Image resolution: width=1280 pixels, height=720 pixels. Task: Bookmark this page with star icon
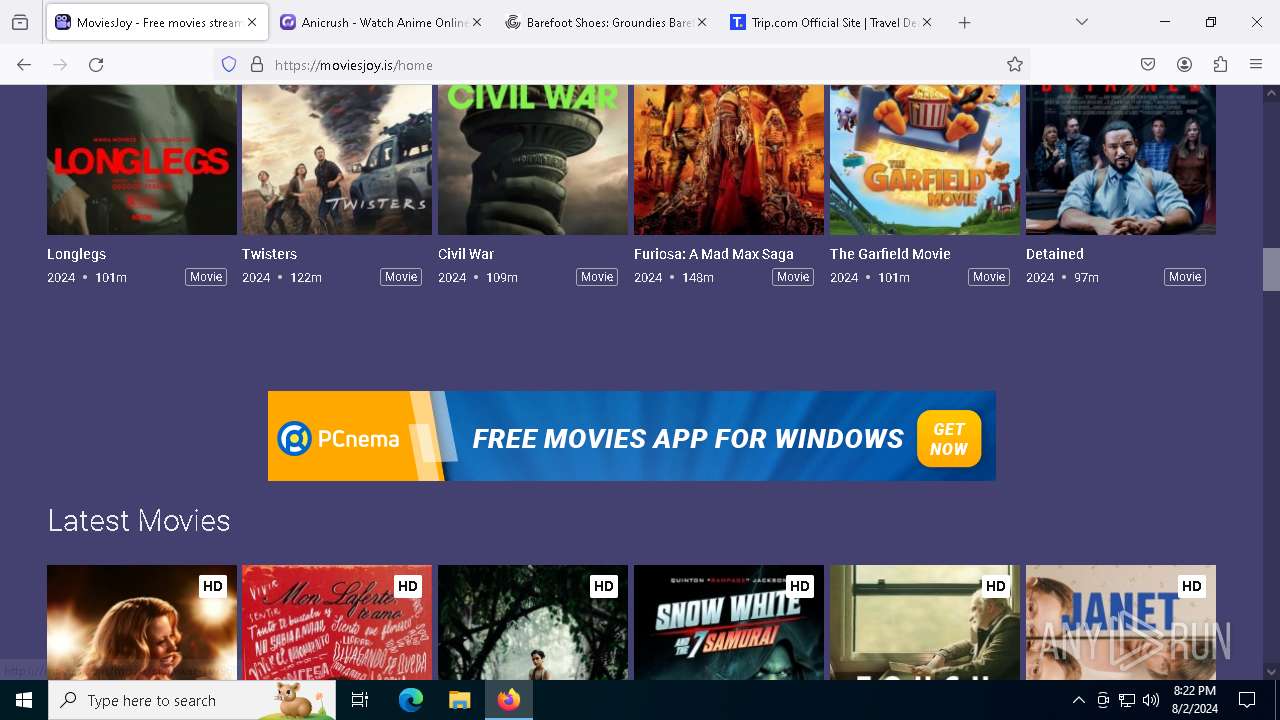[x=1015, y=65]
